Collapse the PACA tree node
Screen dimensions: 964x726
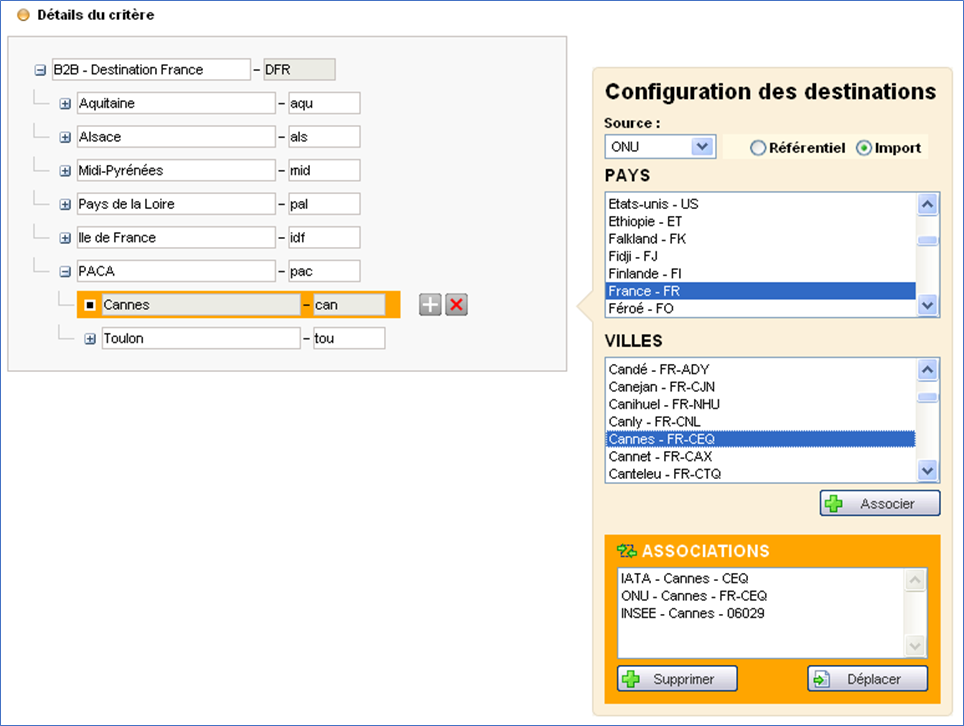click(x=65, y=271)
